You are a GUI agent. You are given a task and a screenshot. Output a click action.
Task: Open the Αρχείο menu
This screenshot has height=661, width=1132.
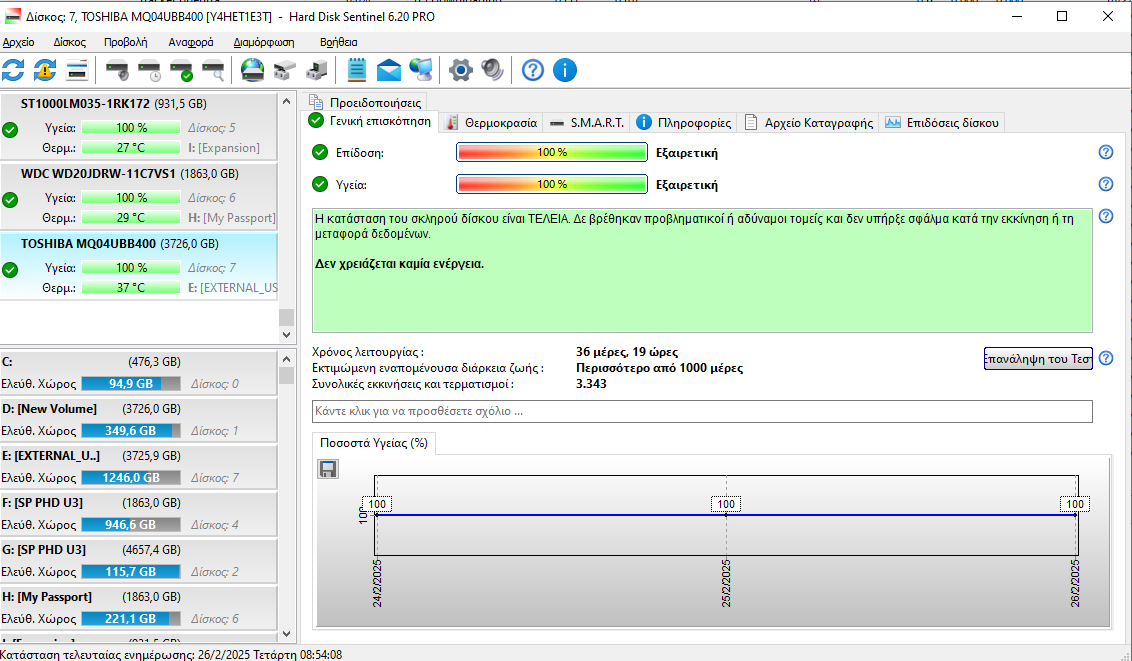tap(18, 42)
